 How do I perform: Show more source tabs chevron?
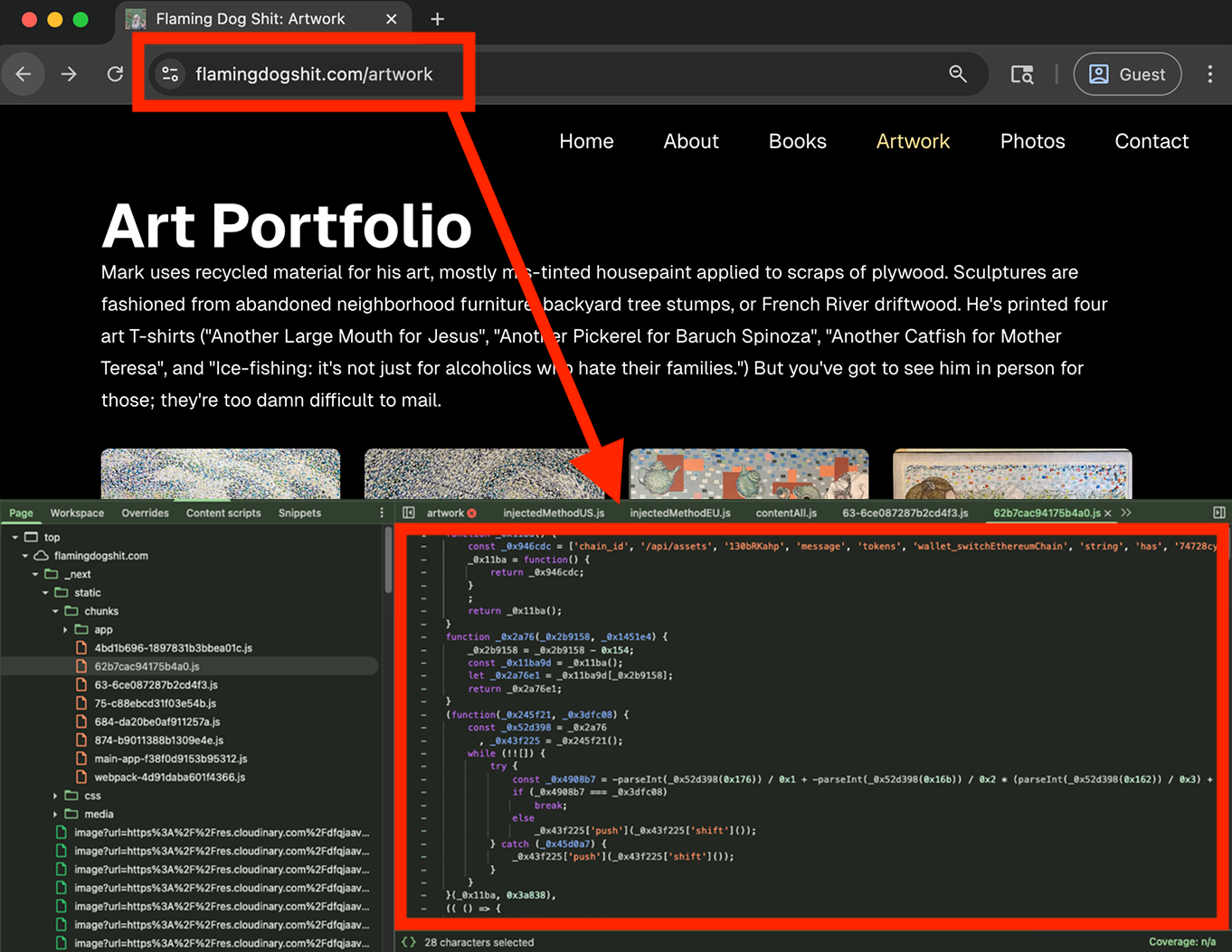point(1126,513)
